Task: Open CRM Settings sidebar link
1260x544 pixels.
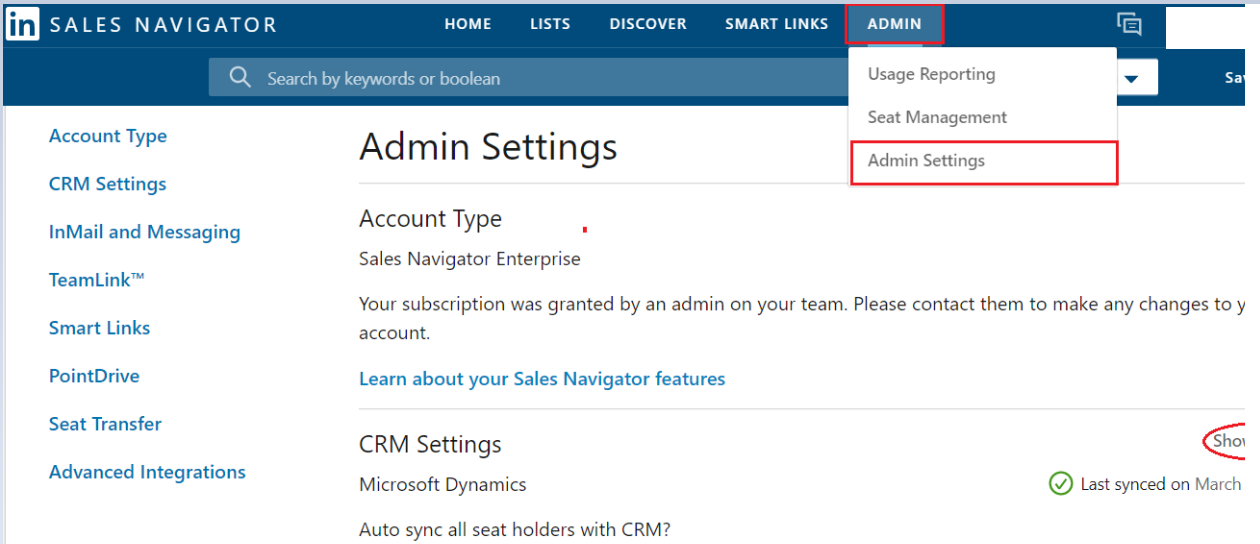Action: [108, 184]
